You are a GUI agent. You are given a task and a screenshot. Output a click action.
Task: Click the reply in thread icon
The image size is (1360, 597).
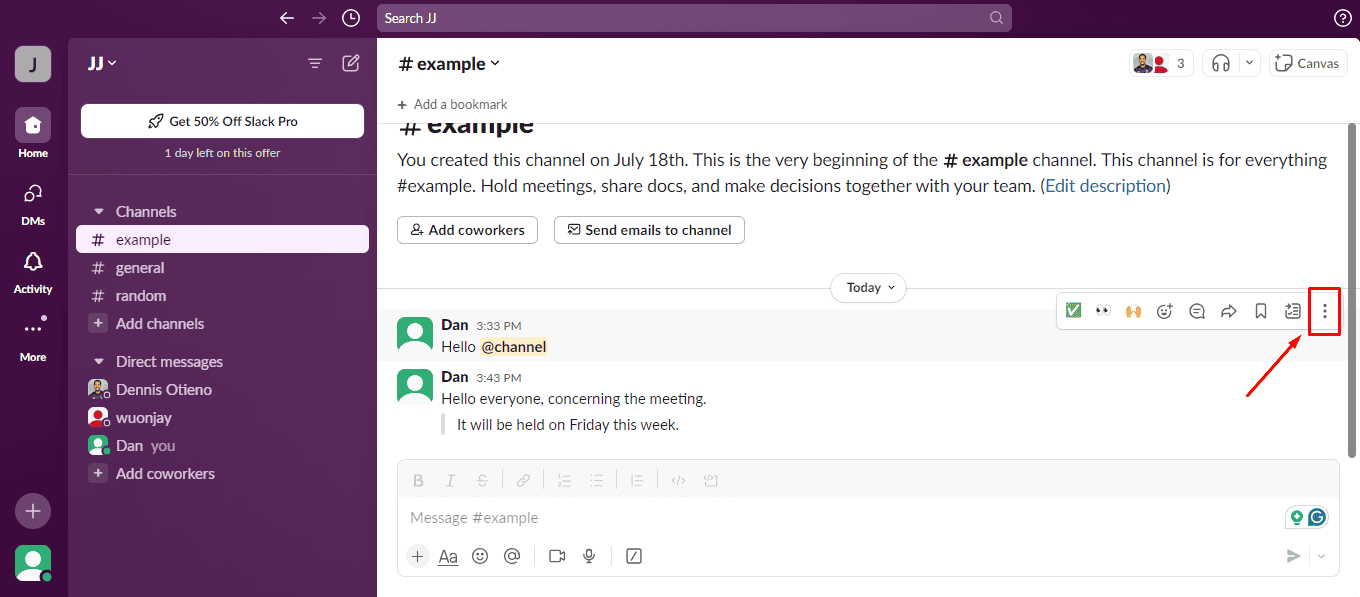(1197, 311)
